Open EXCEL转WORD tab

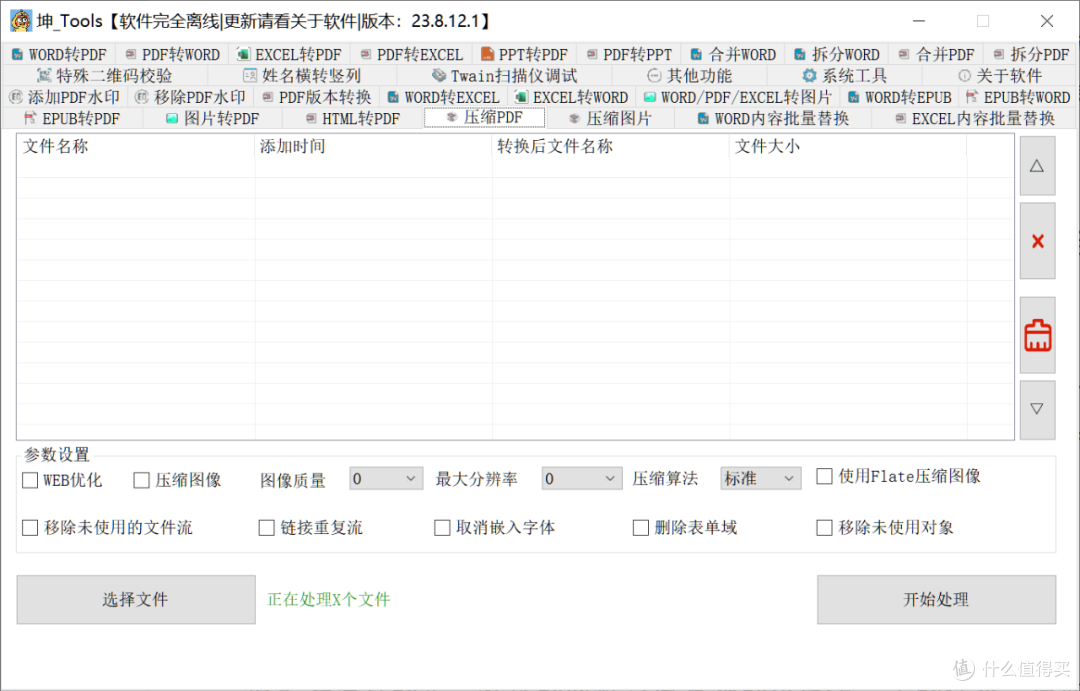pyautogui.click(x=572, y=97)
